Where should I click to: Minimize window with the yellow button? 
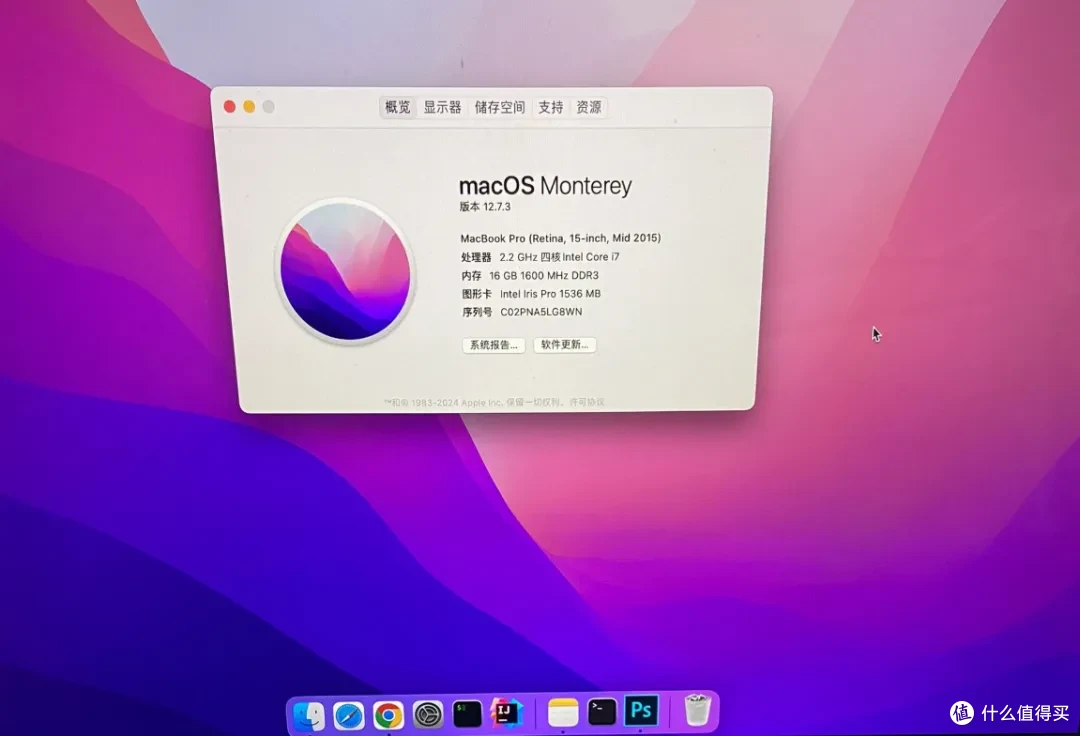[x=249, y=106]
